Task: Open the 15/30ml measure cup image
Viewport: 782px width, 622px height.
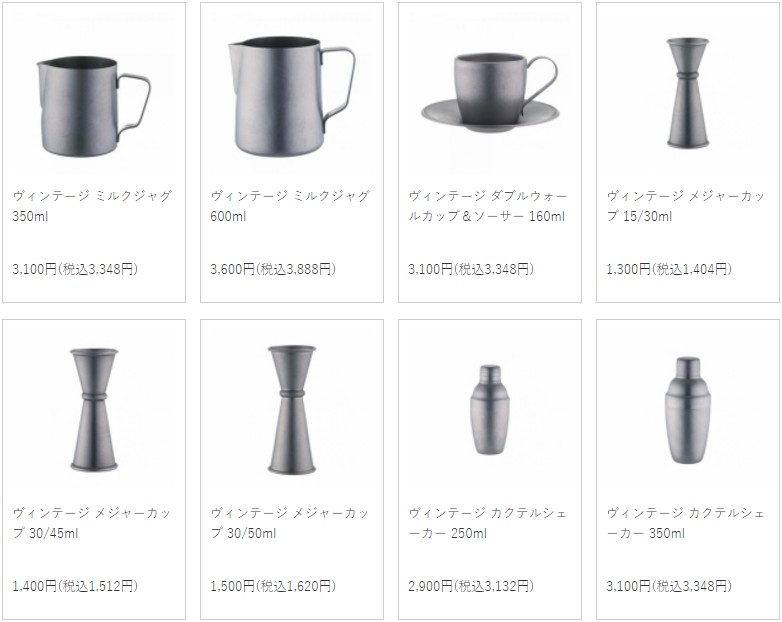Action: pyautogui.click(x=688, y=93)
